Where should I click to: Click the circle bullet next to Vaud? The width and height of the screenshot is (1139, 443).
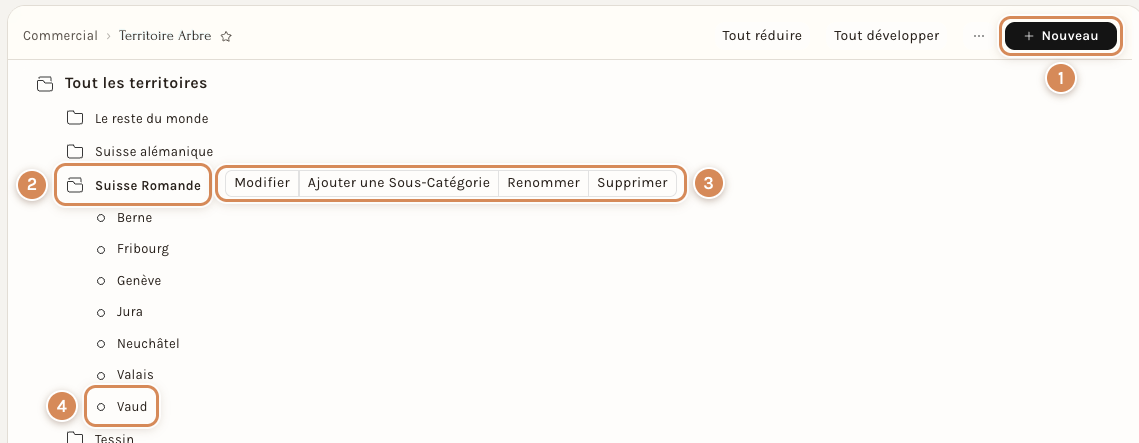tap(102, 407)
